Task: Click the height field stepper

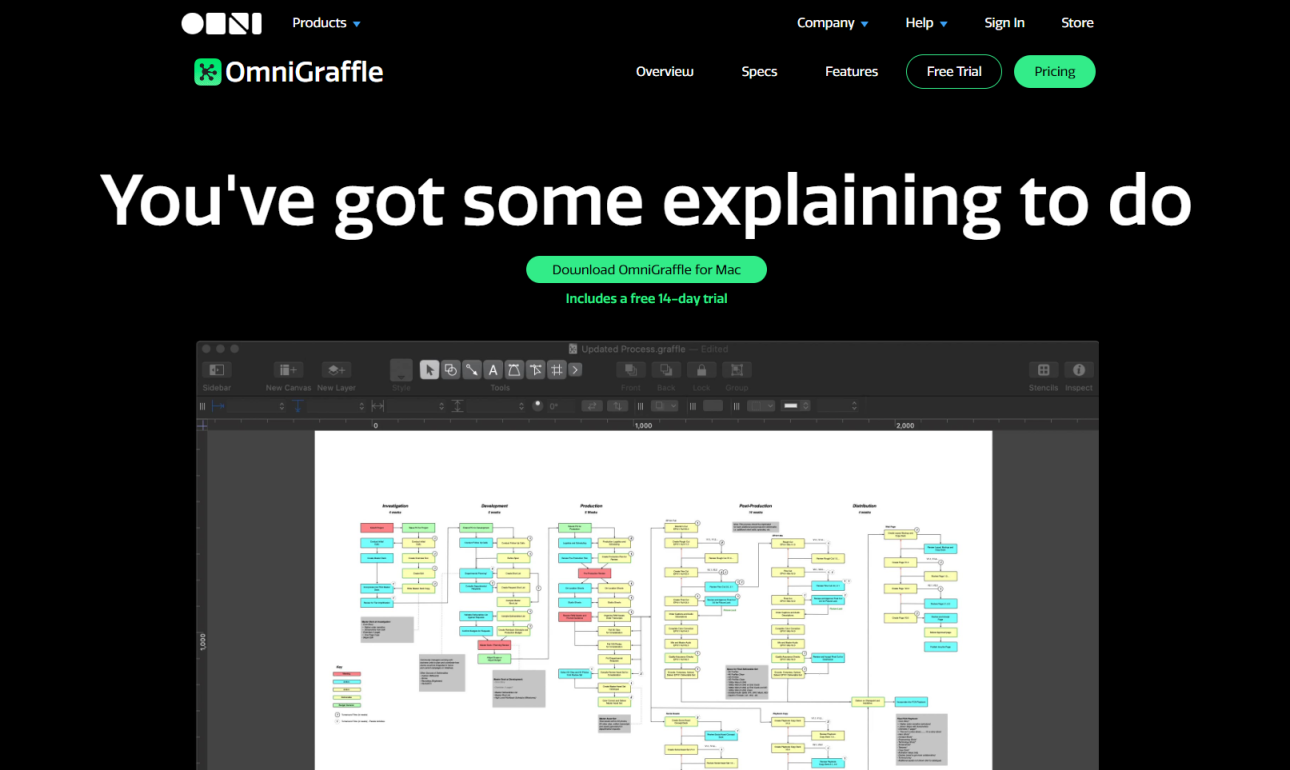Action: (522, 406)
